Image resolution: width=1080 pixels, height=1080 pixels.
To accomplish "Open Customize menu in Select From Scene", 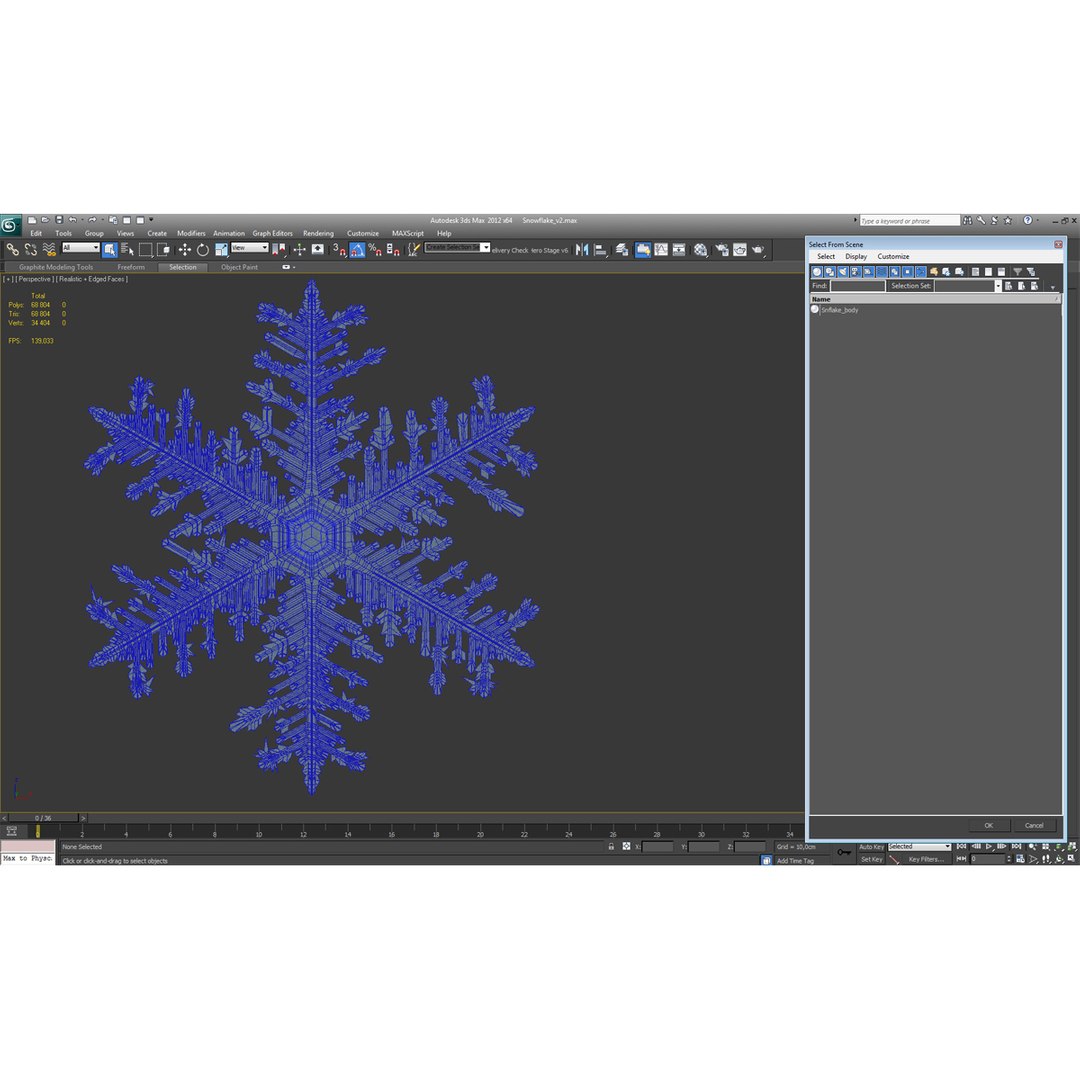I will [893, 256].
